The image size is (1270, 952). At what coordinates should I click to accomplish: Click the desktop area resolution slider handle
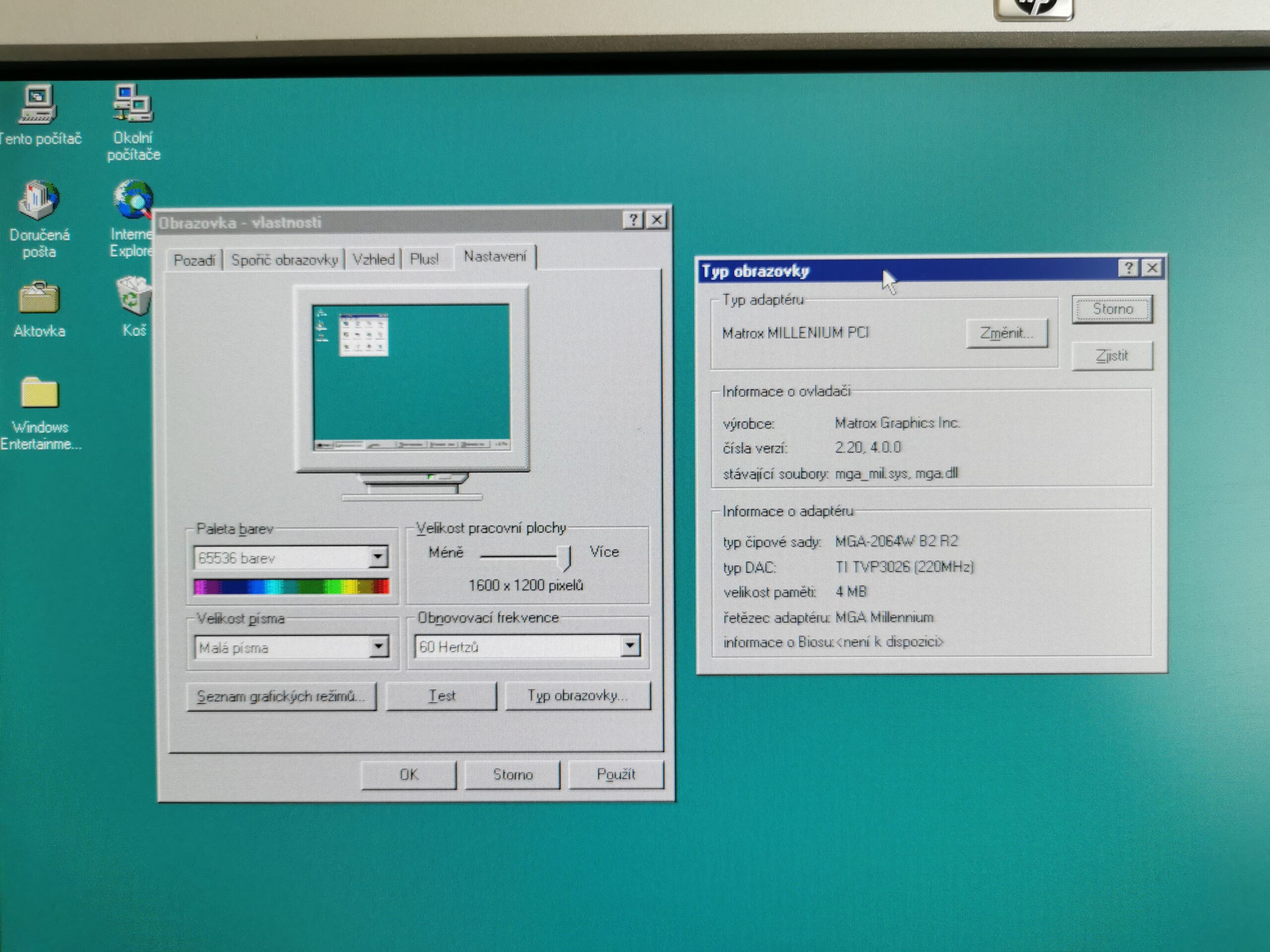tap(565, 557)
